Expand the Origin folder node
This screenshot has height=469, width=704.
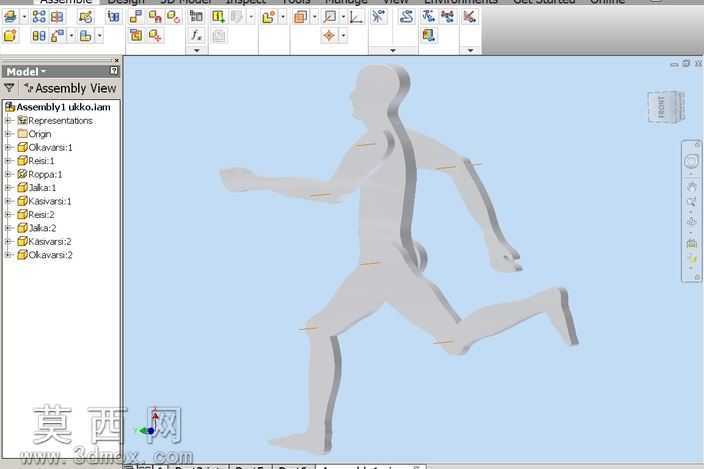pyautogui.click(x=8, y=134)
